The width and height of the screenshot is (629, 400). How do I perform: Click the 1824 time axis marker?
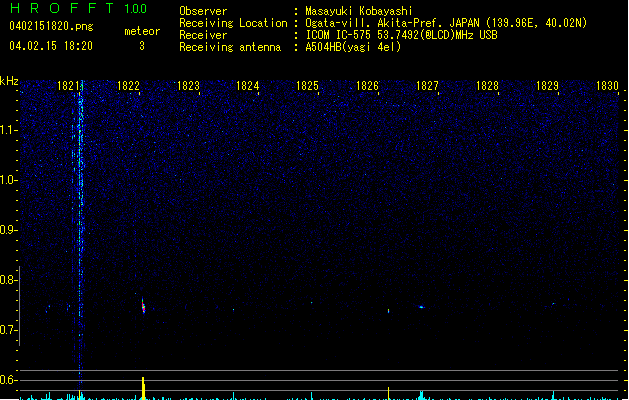(248, 86)
